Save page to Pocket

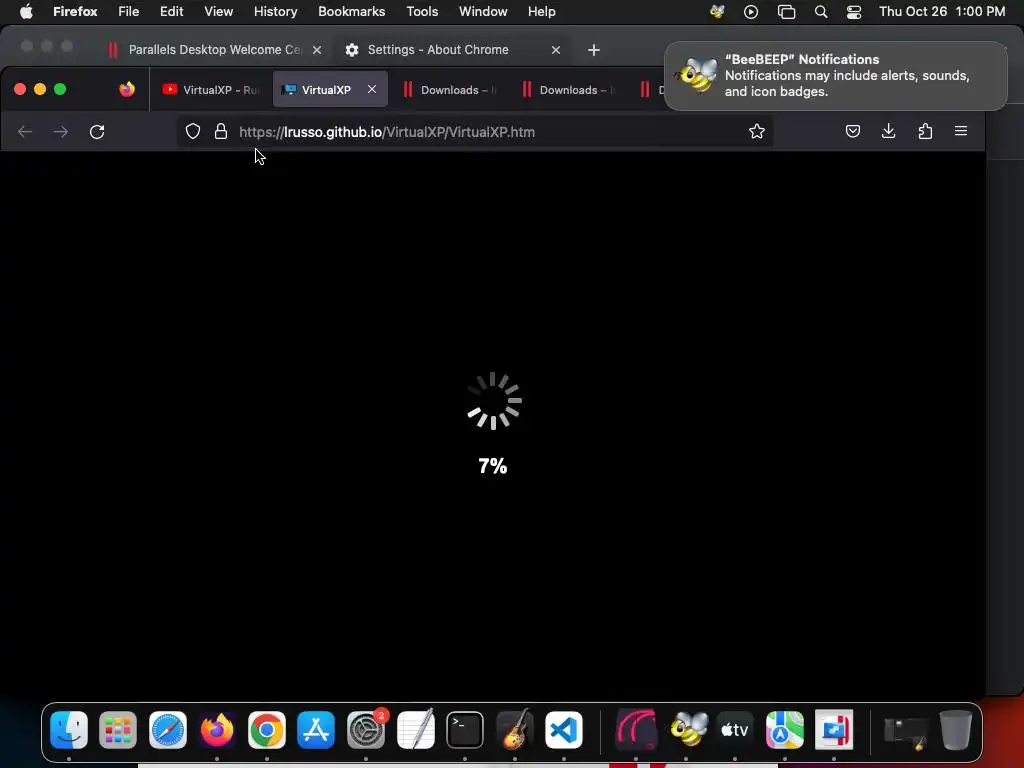click(x=853, y=131)
